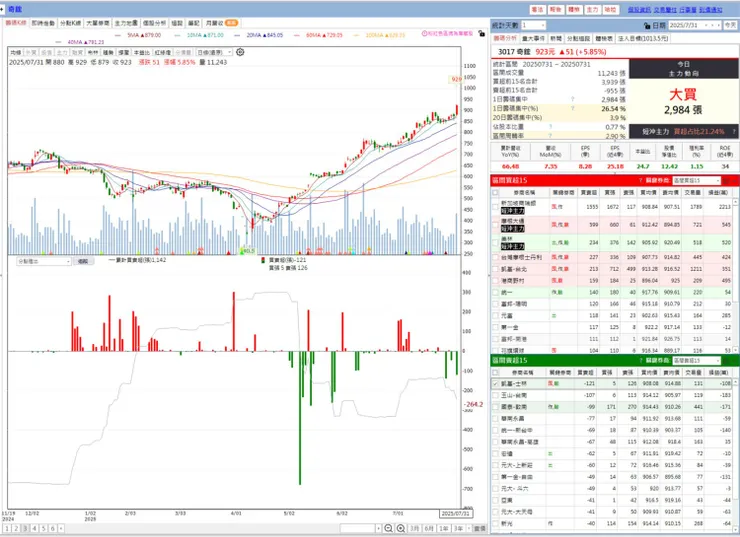The image size is (740, 537).
Task: Click the scrollbar of the 區間買超15 table
Action: pyautogui.click(x=735, y=276)
